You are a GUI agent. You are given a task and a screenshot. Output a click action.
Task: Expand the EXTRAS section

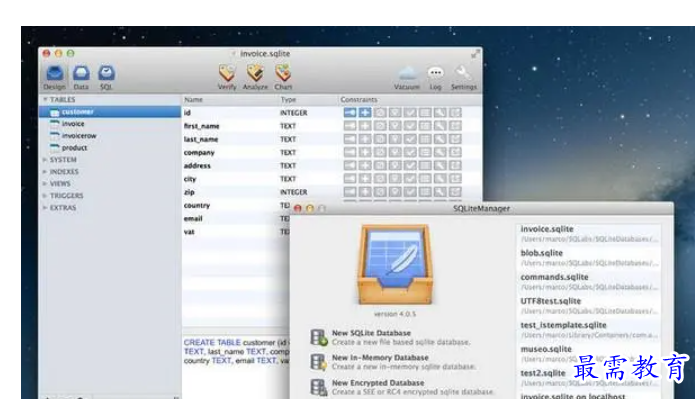pos(45,207)
